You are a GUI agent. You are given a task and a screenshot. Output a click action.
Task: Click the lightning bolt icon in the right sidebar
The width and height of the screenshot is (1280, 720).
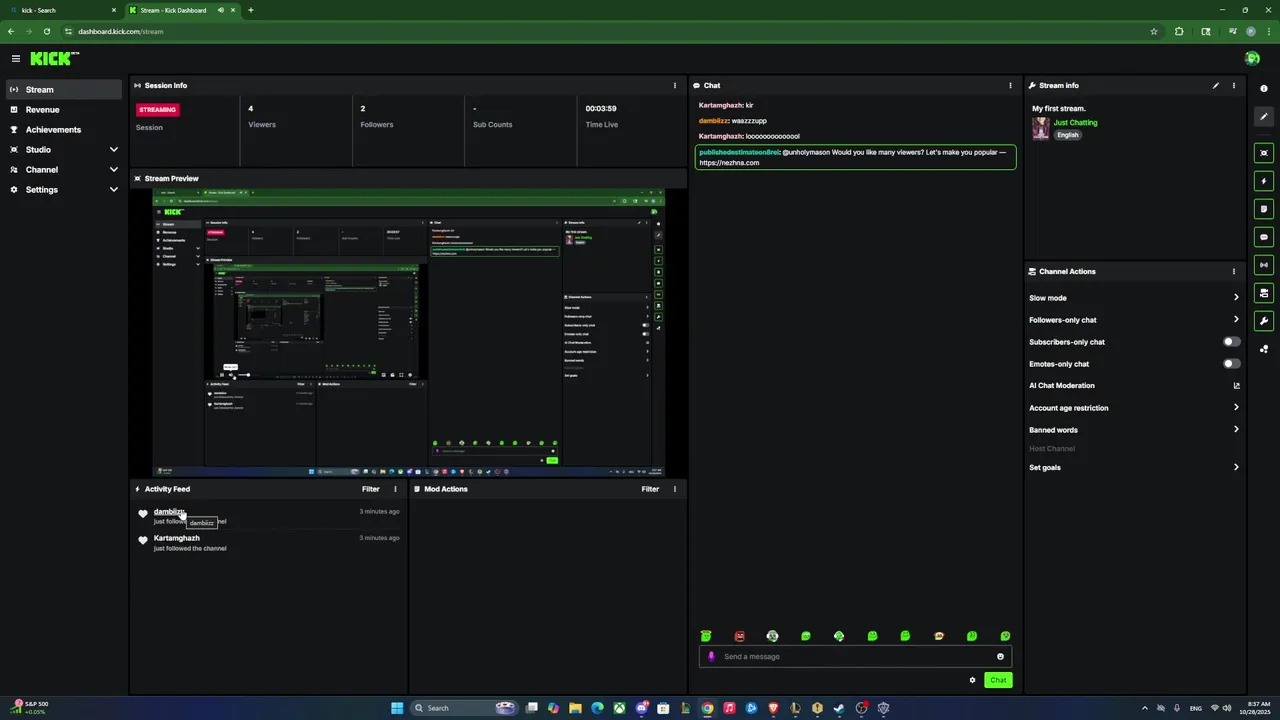point(1264,181)
